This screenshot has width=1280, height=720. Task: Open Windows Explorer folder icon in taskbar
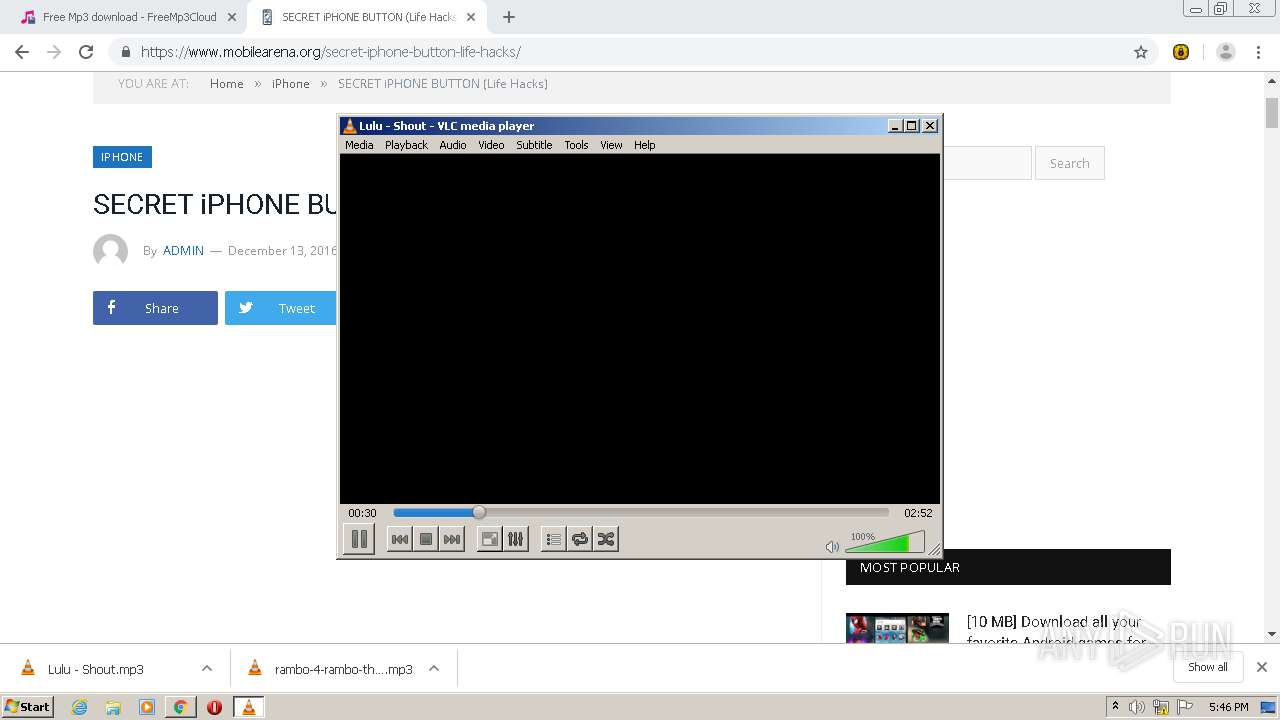(113, 707)
